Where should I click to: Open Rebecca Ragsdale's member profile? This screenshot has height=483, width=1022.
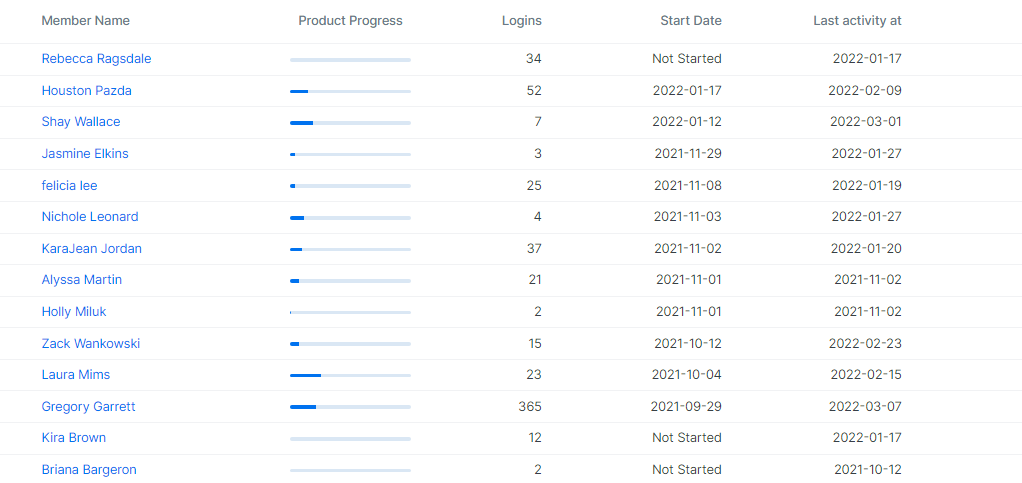click(96, 59)
